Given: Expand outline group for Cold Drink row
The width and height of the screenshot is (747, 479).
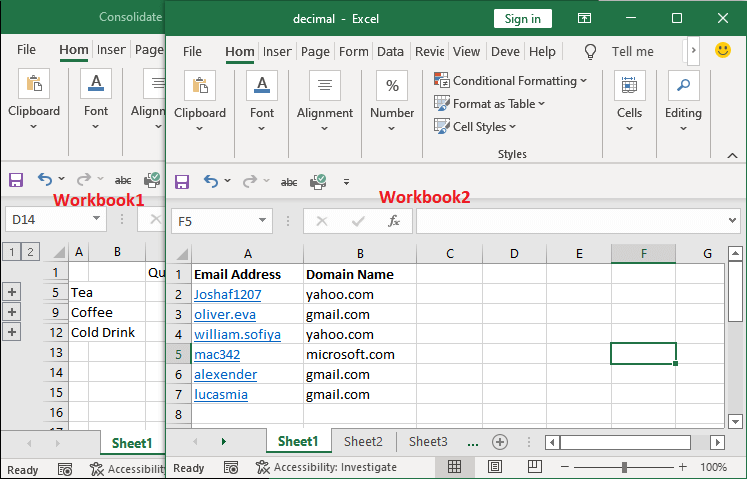Looking at the screenshot, I should pyautogui.click(x=12, y=332).
